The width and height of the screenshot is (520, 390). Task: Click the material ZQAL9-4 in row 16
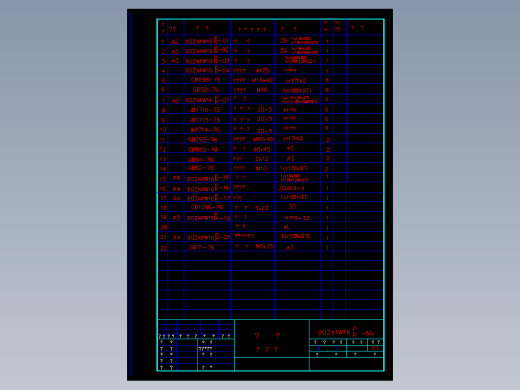pyautogui.click(x=292, y=188)
